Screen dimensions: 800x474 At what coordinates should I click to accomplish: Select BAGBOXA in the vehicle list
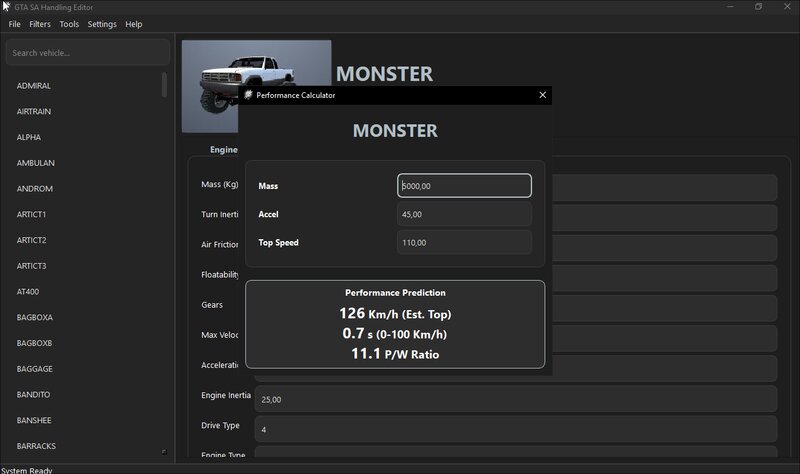tap(35, 317)
